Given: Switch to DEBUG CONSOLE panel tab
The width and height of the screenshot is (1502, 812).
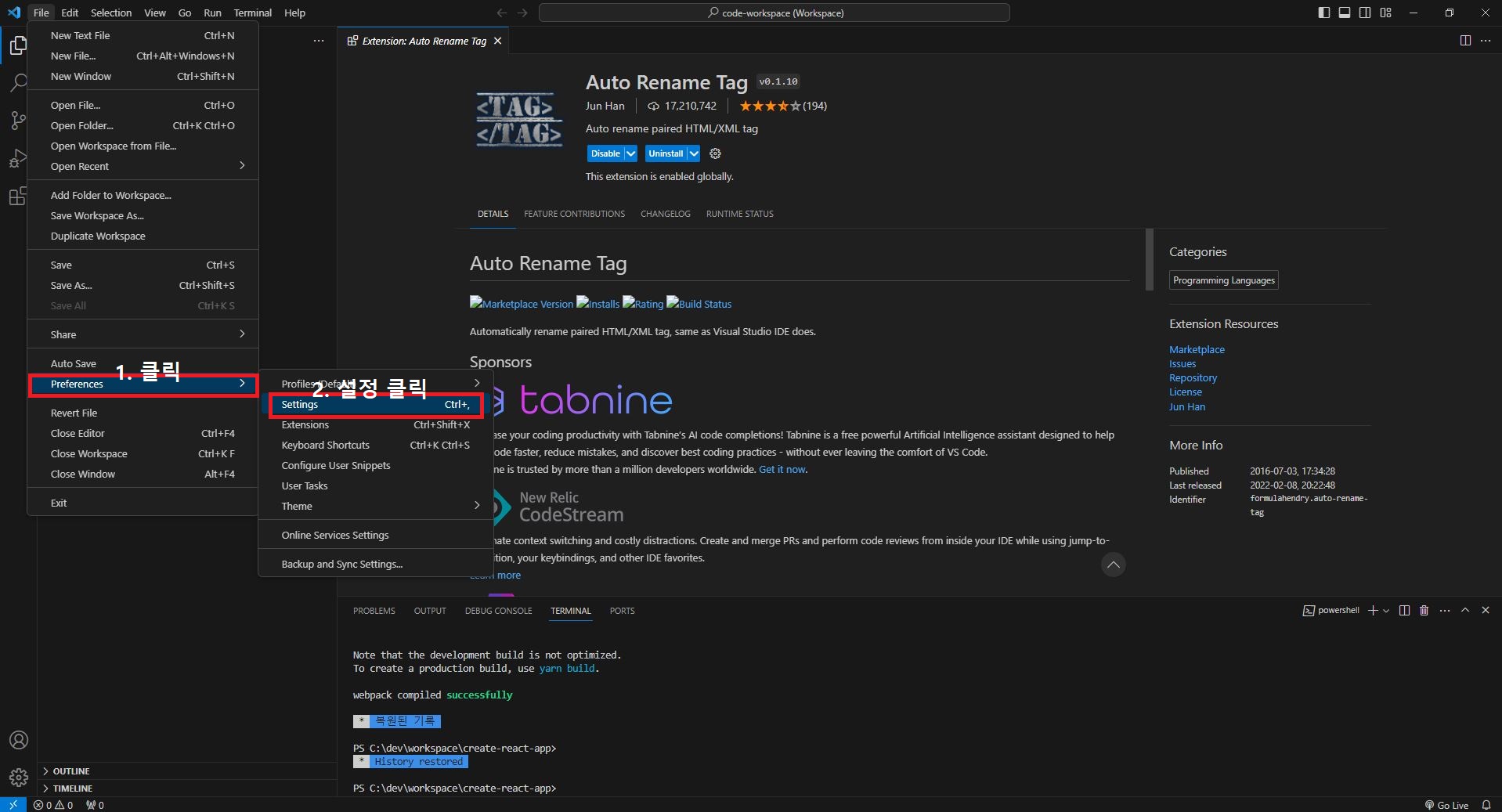Looking at the screenshot, I should click(498, 611).
